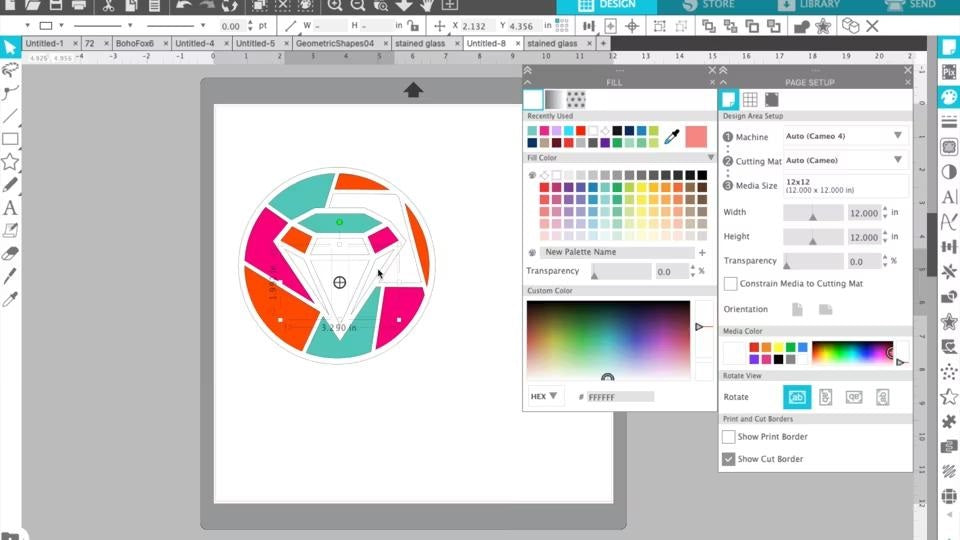Open the LIBRARY tab

[x=812, y=6]
